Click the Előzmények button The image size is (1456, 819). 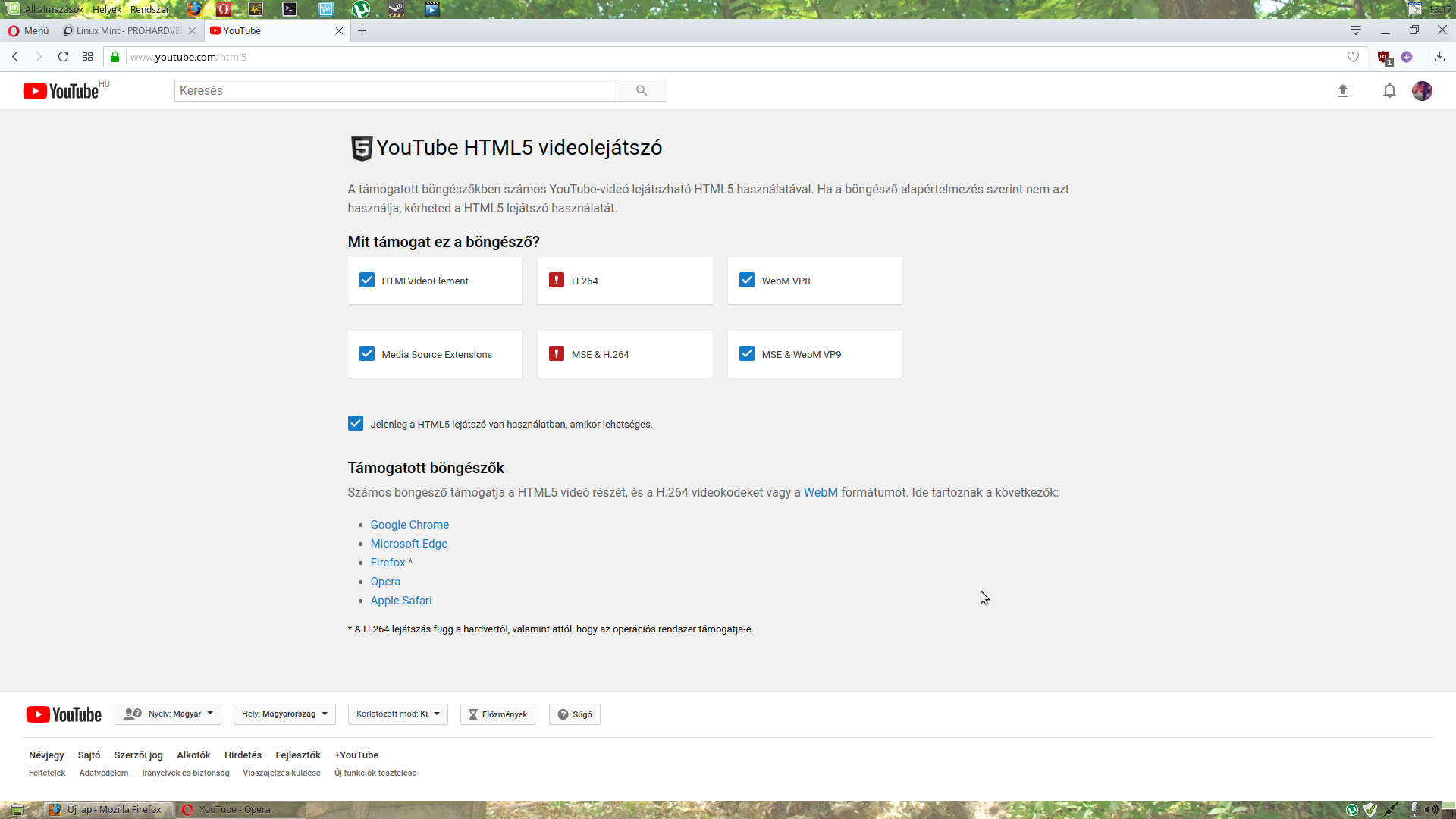pyautogui.click(x=497, y=714)
